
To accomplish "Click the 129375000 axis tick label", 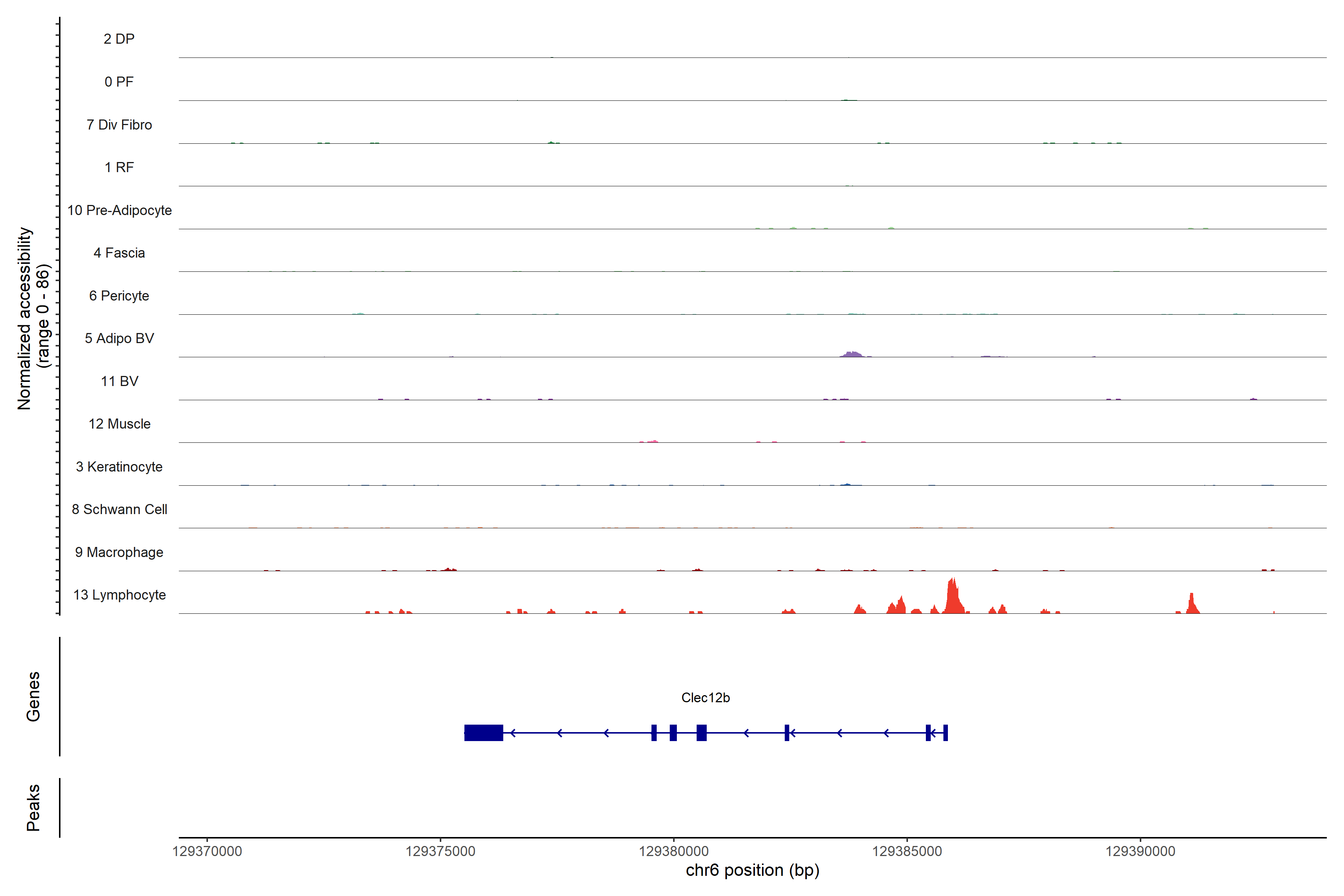I will click(440, 852).
